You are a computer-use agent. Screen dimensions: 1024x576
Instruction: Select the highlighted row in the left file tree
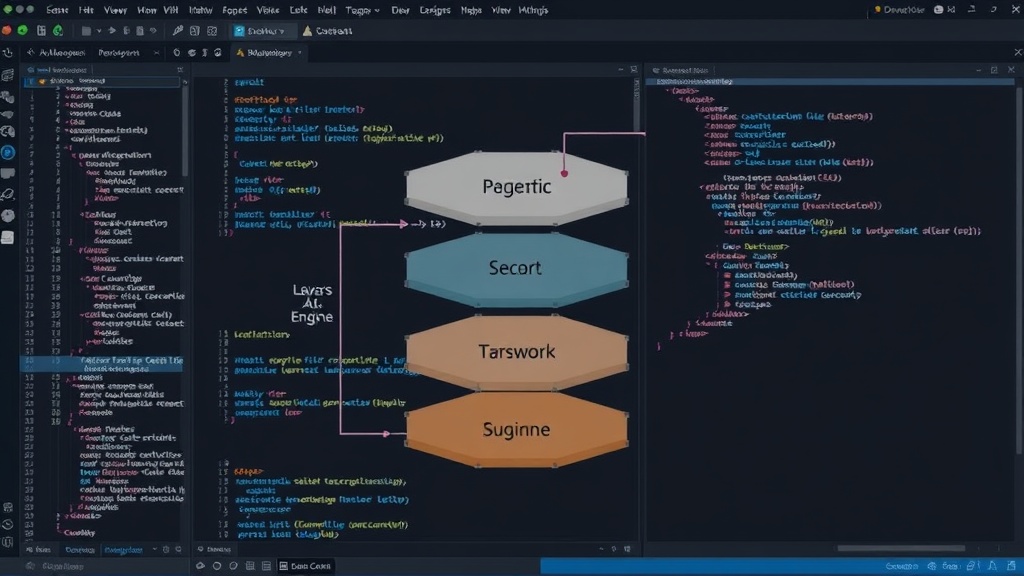(x=103, y=364)
